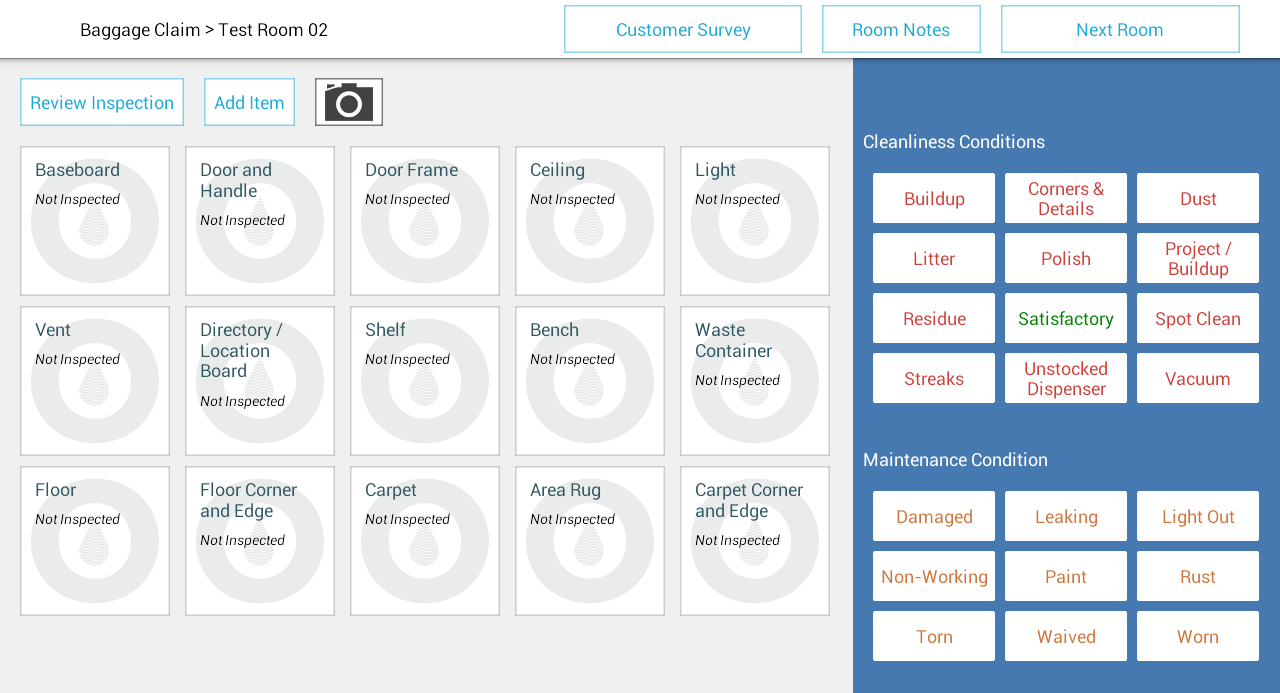Screen dimensions: 1280x693
Task: Choose the Waste Container item tile
Action: pos(755,381)
